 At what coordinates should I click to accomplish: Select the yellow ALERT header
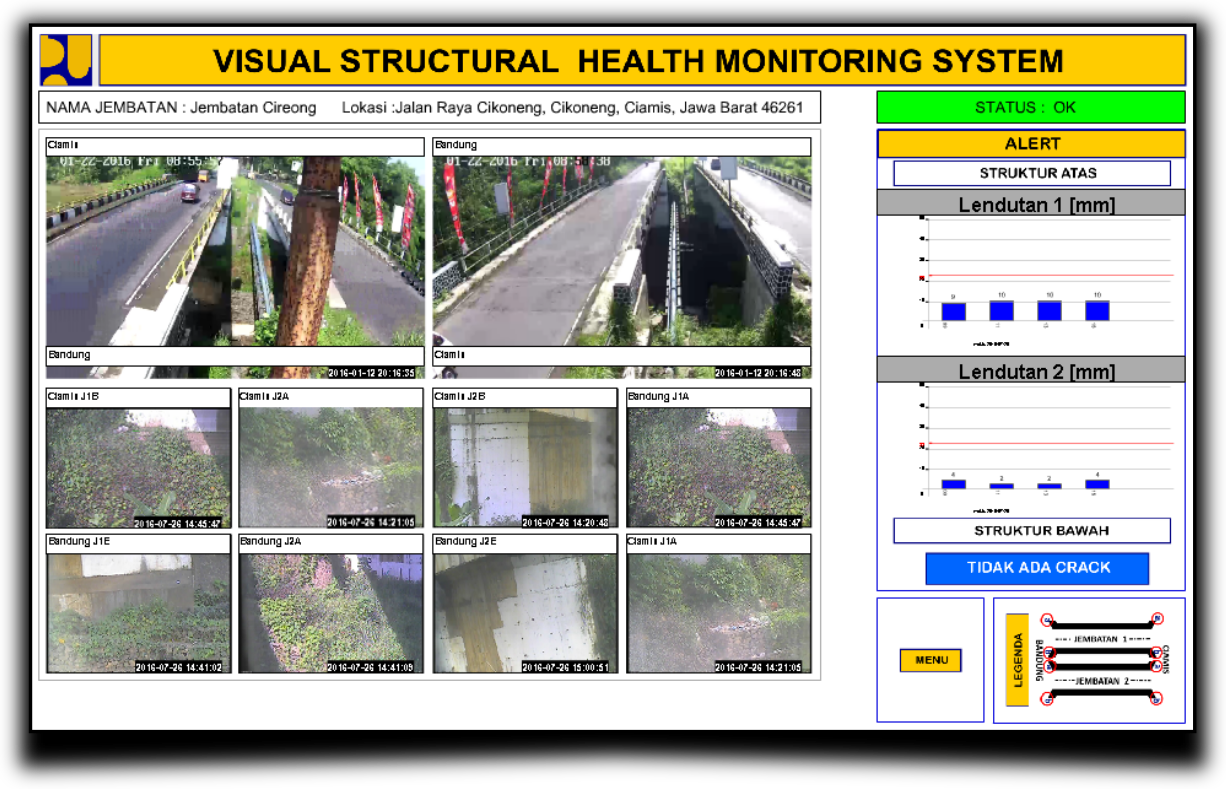1030,144
